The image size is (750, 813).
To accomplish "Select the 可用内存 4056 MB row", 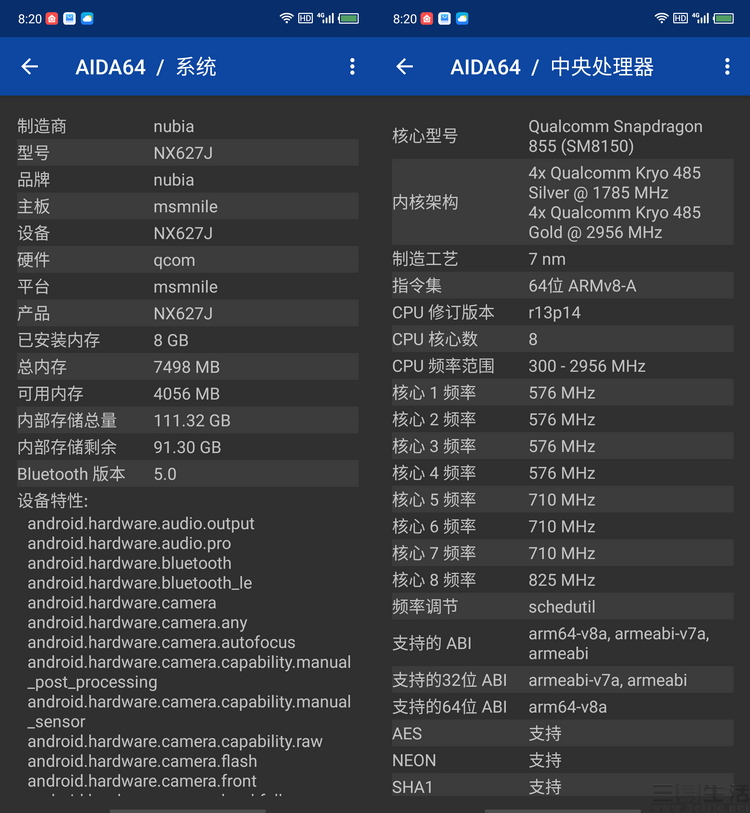I will pos(188,394).
